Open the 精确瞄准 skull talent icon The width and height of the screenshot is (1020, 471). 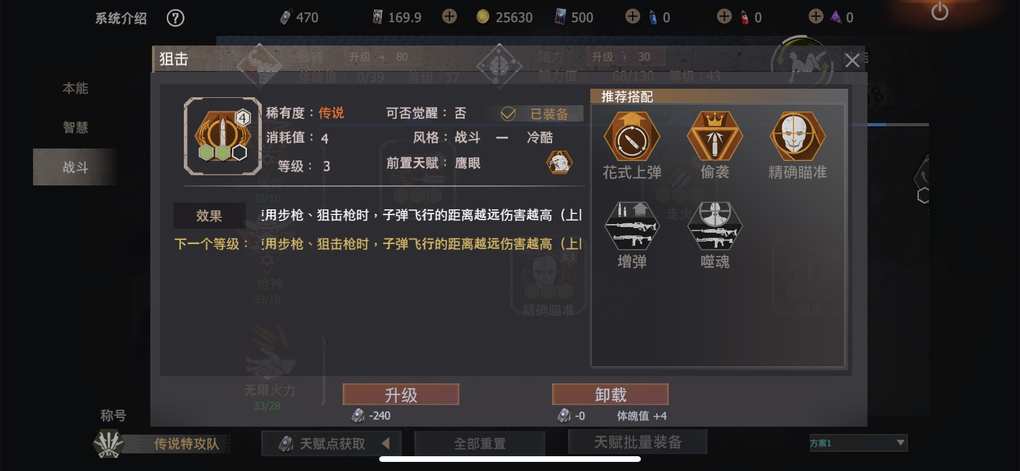(798, 137)
